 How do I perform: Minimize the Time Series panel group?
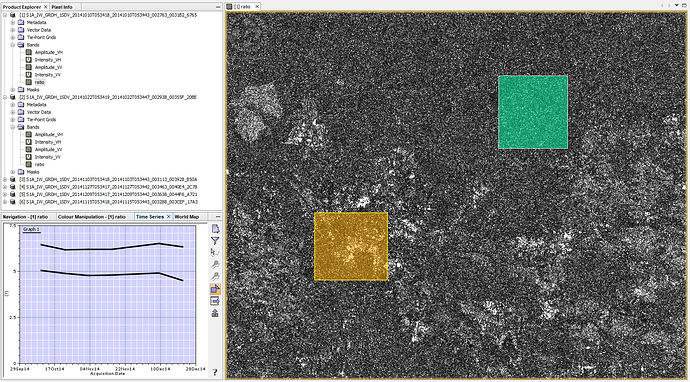tap(218, 217)
